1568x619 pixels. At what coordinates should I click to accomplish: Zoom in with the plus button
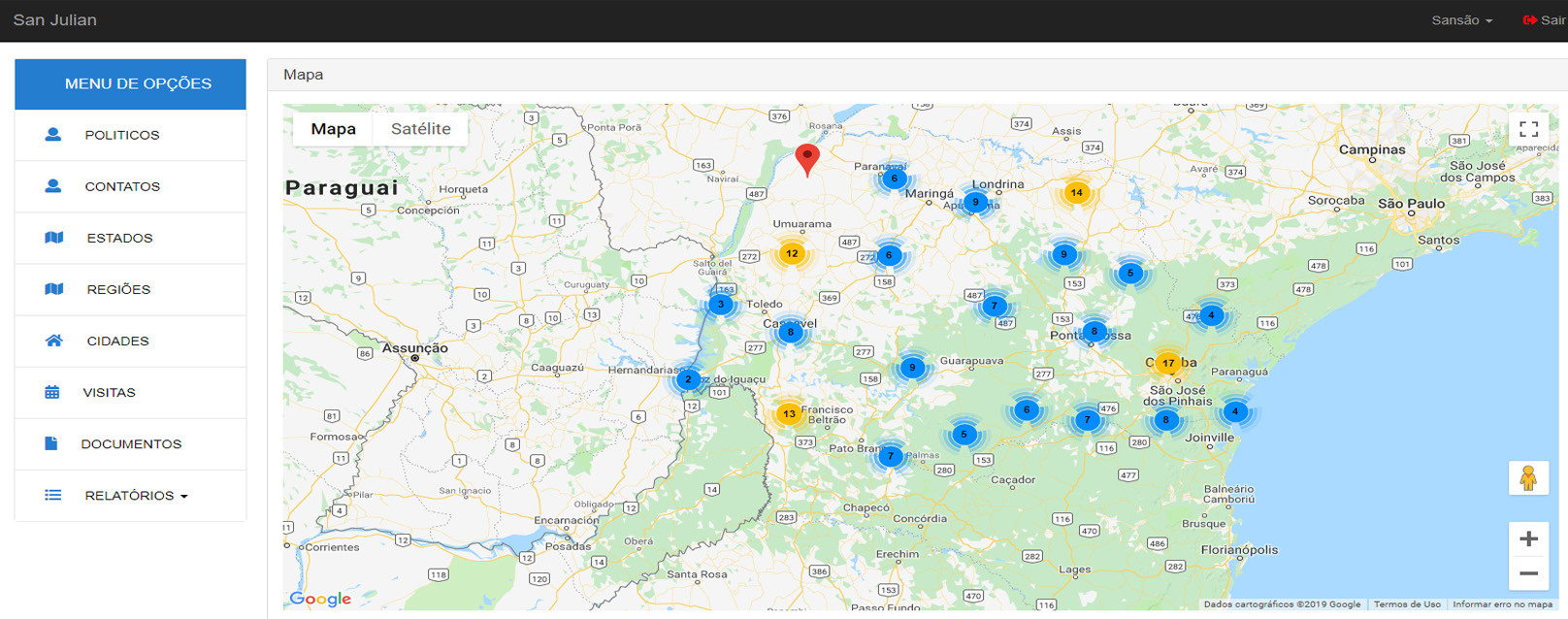pyautogui.click(x=1528, y=538)
